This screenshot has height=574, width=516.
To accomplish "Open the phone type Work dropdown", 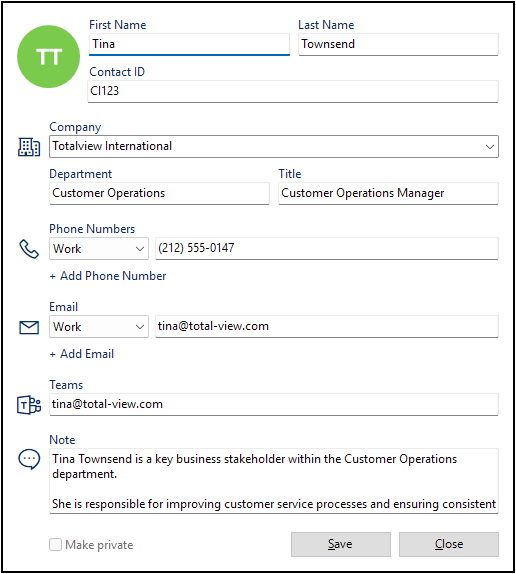I will (x=99, y=249).
